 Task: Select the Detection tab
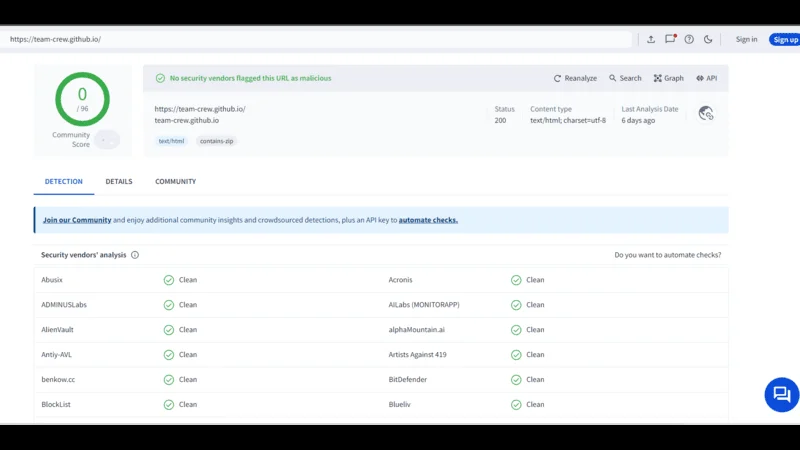point(64,182)
